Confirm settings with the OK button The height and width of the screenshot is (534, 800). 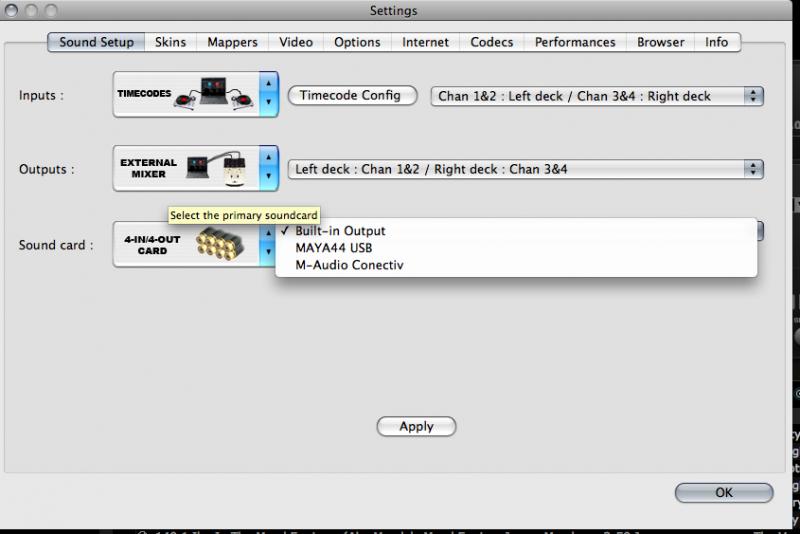tap(723, 492)
